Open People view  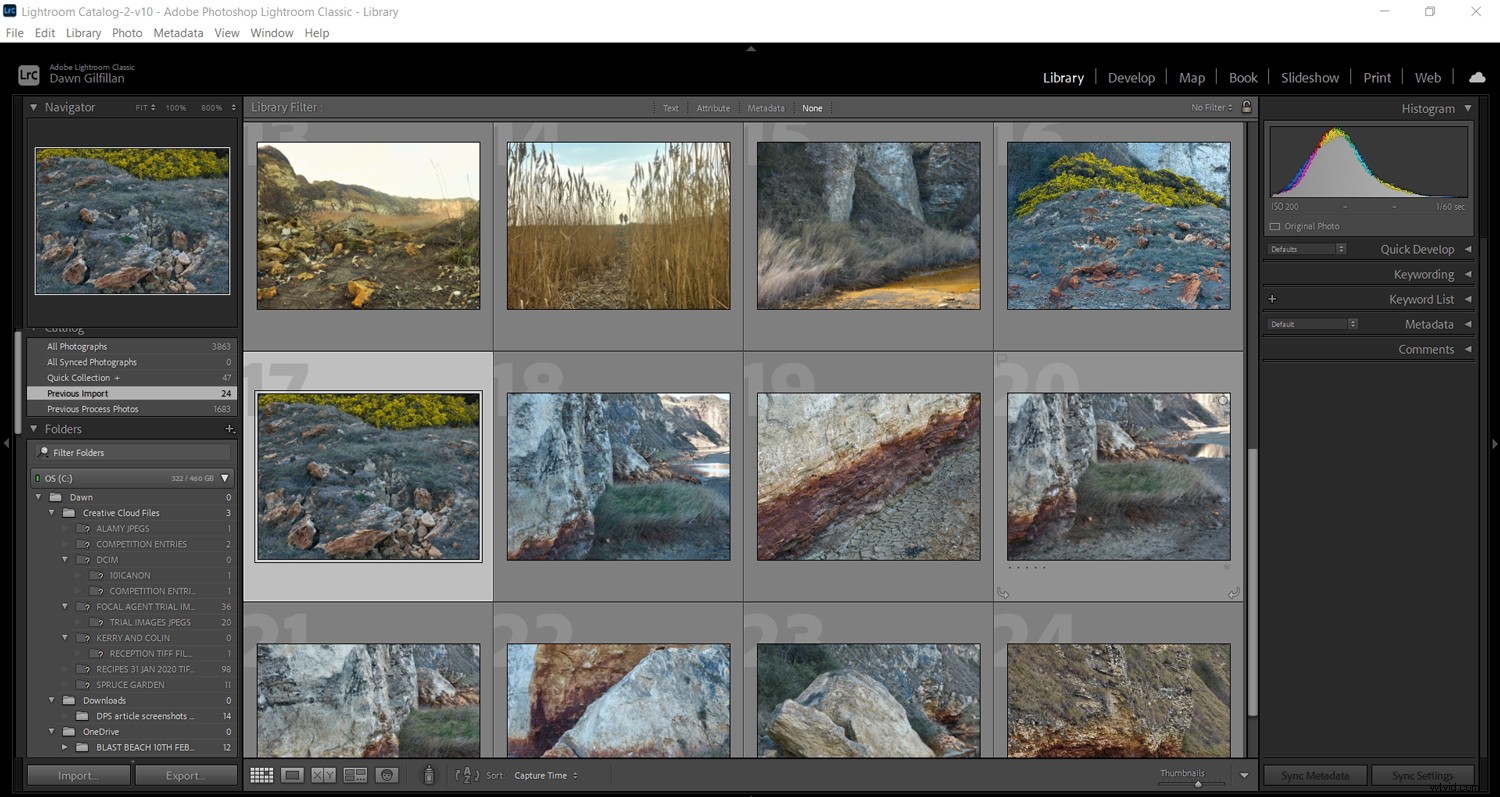[x=386, y=775]
